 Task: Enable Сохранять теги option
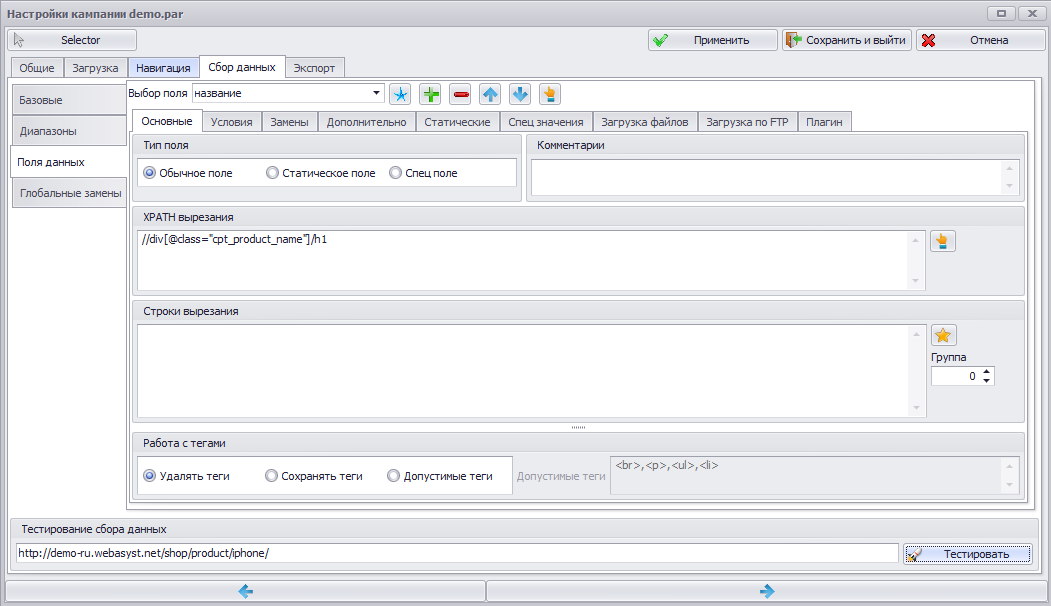pyautogui.click(x=314, y=476)
